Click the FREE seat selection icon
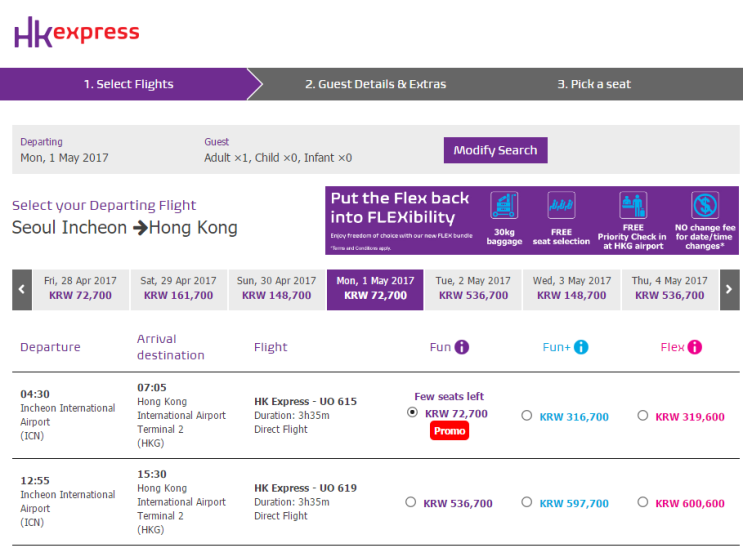Viewport: 743px width, 548px height. [562, 205]
